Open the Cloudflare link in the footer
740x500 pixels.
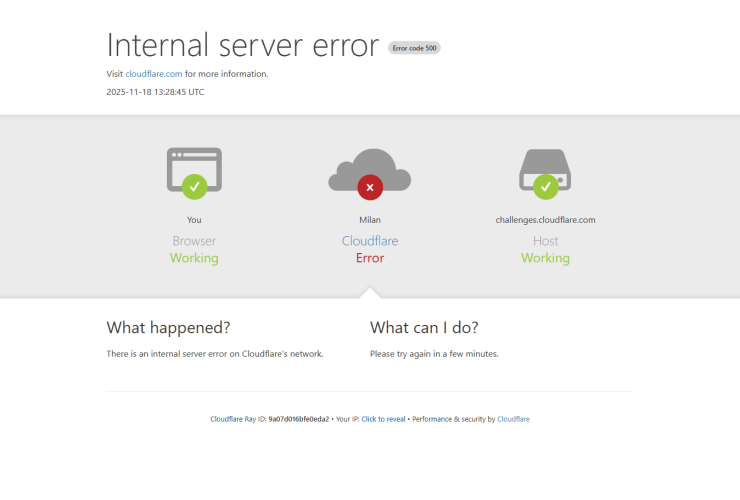tap(513, 419)
